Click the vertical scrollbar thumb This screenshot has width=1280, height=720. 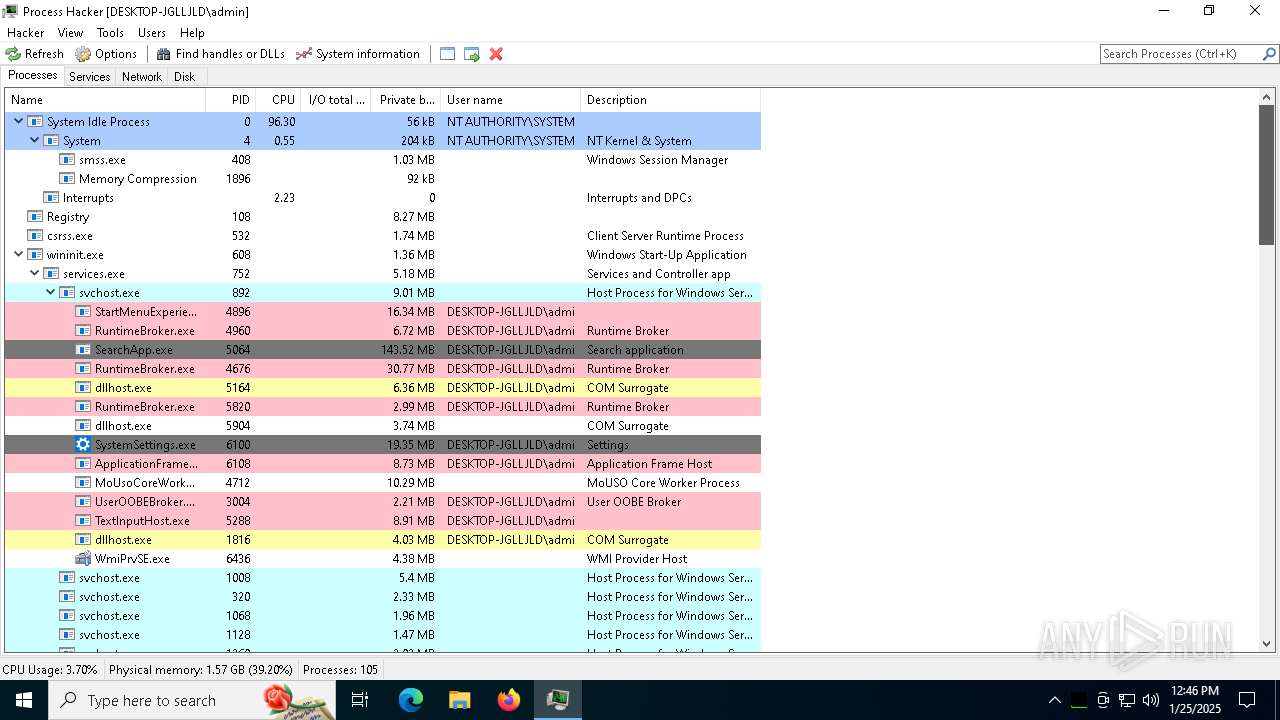coord(1267,175)
